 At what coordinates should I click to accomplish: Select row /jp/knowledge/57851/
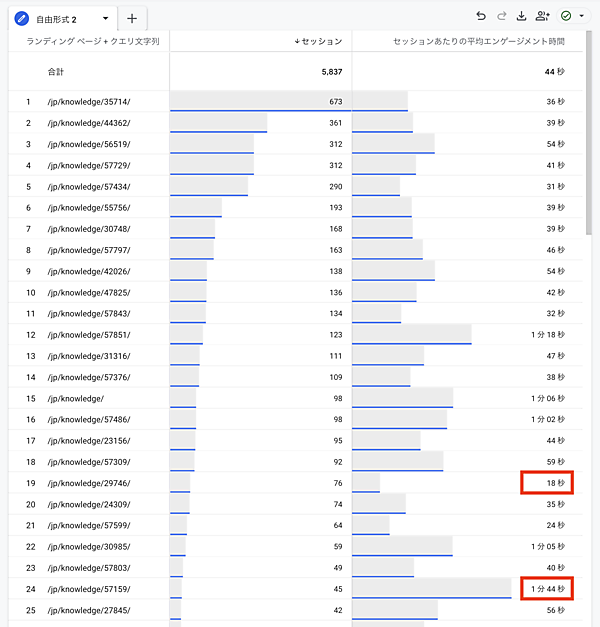(x=88, y=335)
